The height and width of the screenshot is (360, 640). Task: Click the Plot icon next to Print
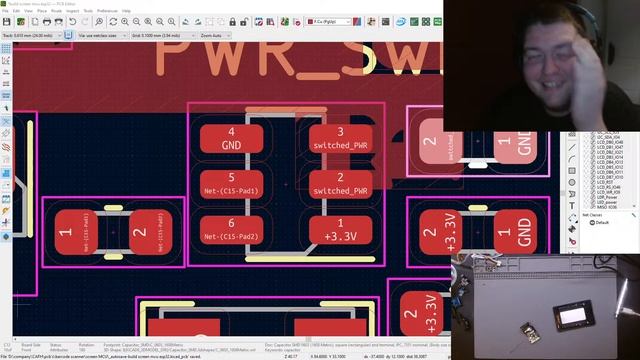tap(59, 22)
